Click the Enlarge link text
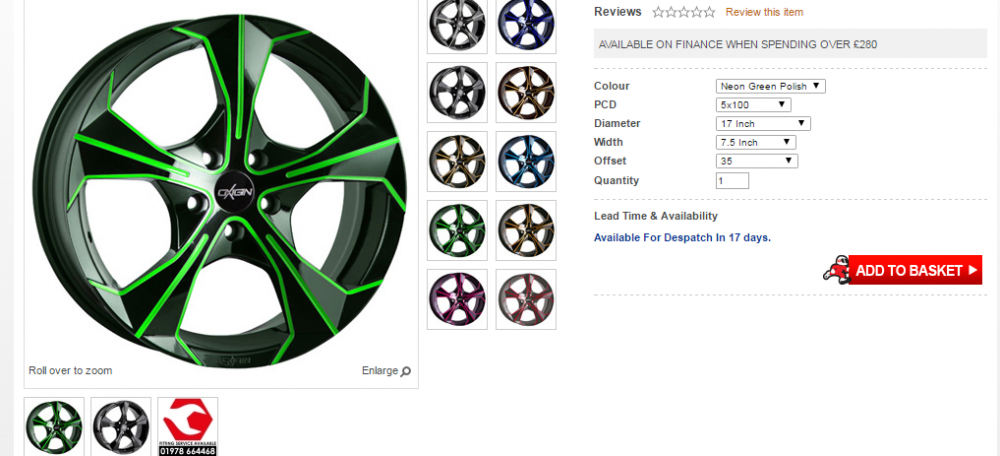 [x=379, y=371]
